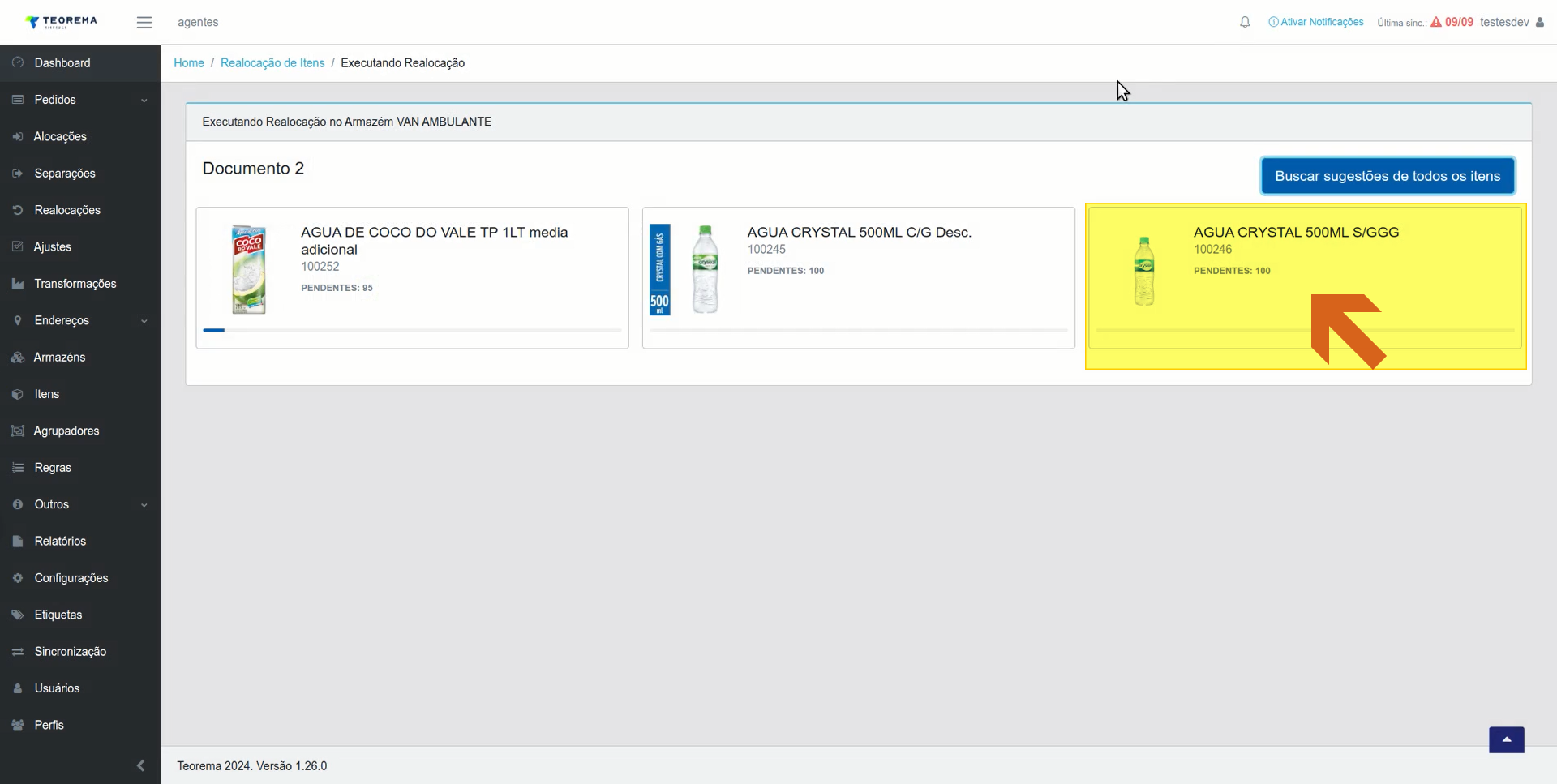Click the Etiquetas tags icon
Screen dimensions: 1557x784
pos(18,615)
